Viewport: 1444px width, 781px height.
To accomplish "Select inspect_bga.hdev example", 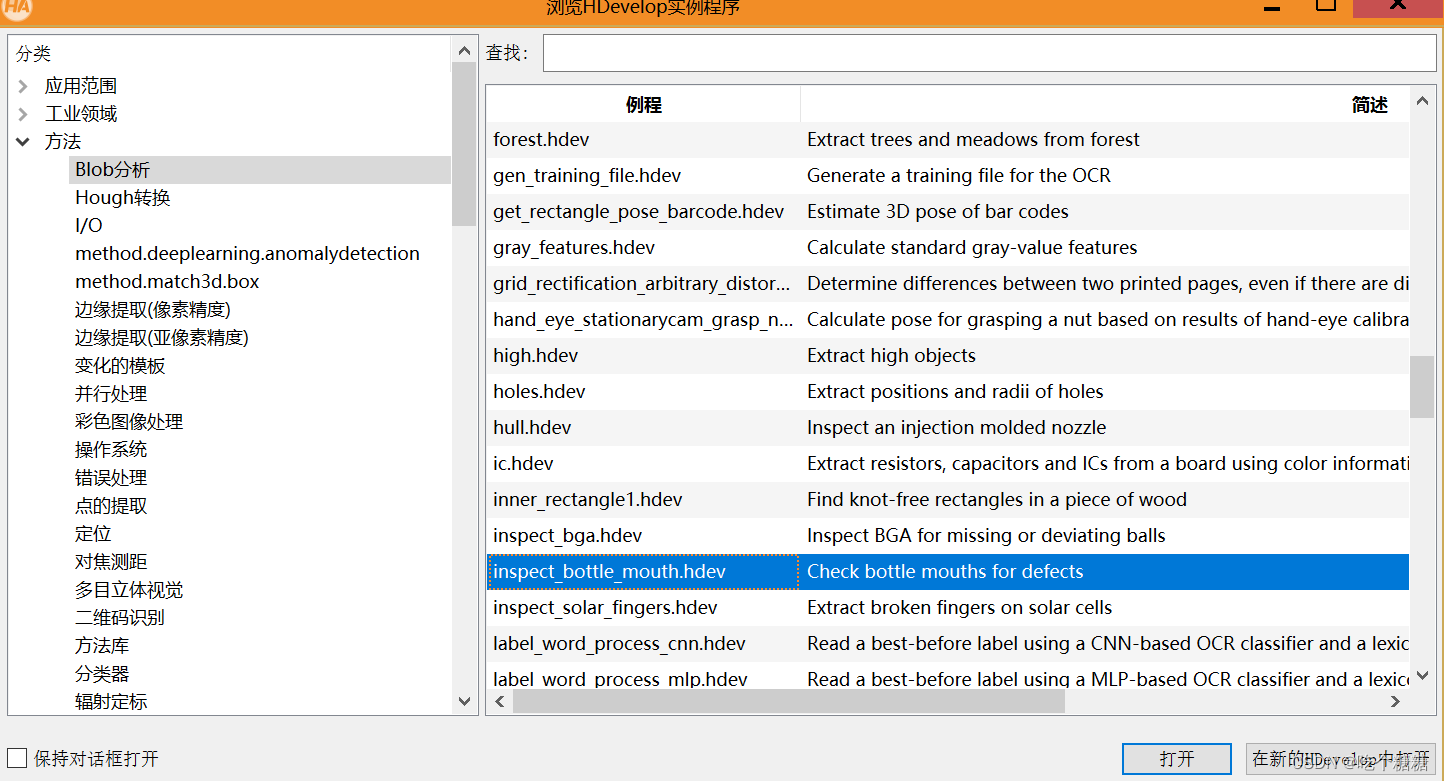I will tap(567, 536).
